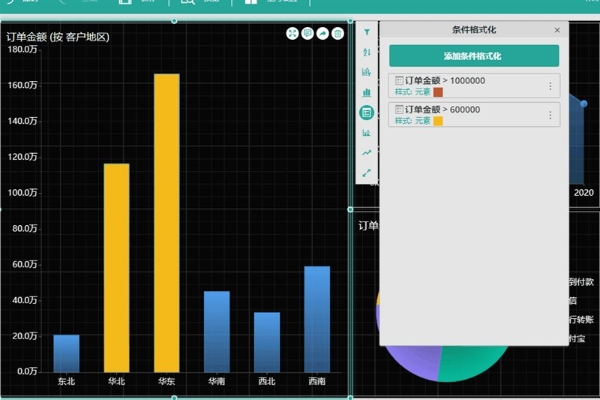Click the orange-red swatch of the 1000000 rule
The image size is (600, 400).
[x=438, y=92]
